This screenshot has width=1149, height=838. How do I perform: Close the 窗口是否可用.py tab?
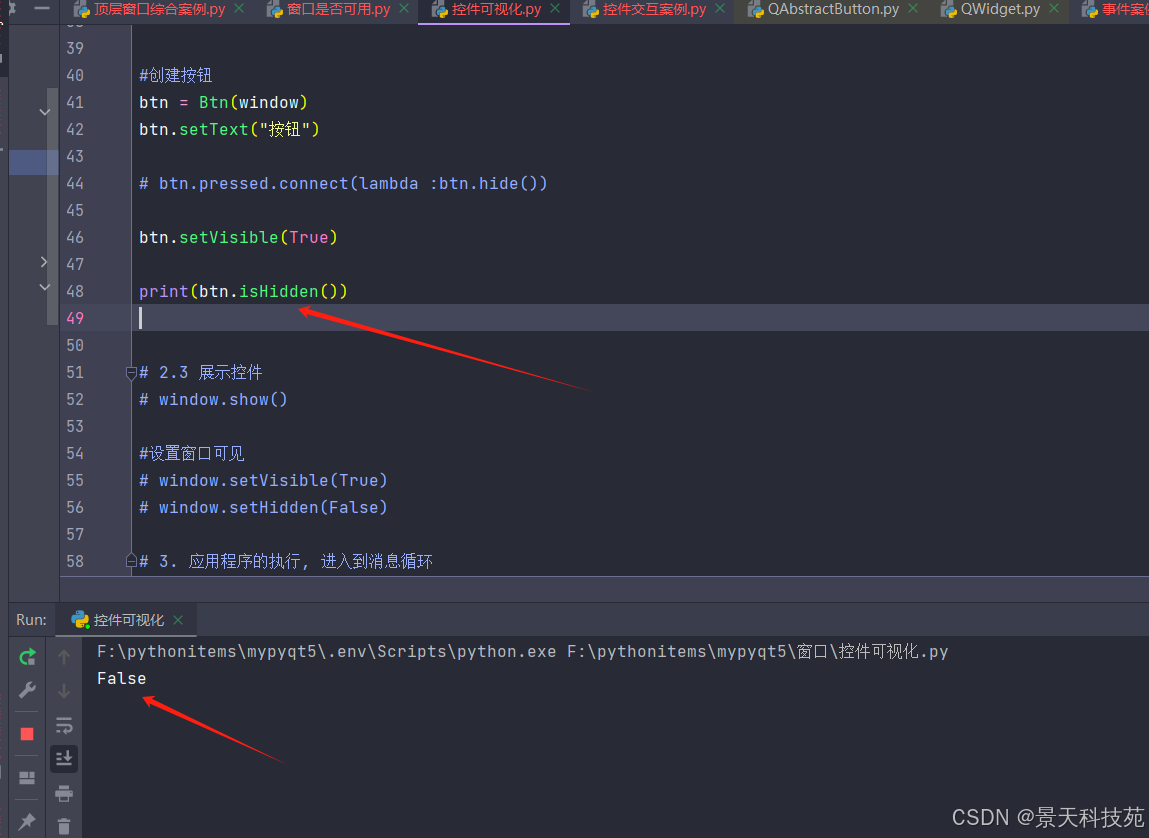[x=404, y=9]
